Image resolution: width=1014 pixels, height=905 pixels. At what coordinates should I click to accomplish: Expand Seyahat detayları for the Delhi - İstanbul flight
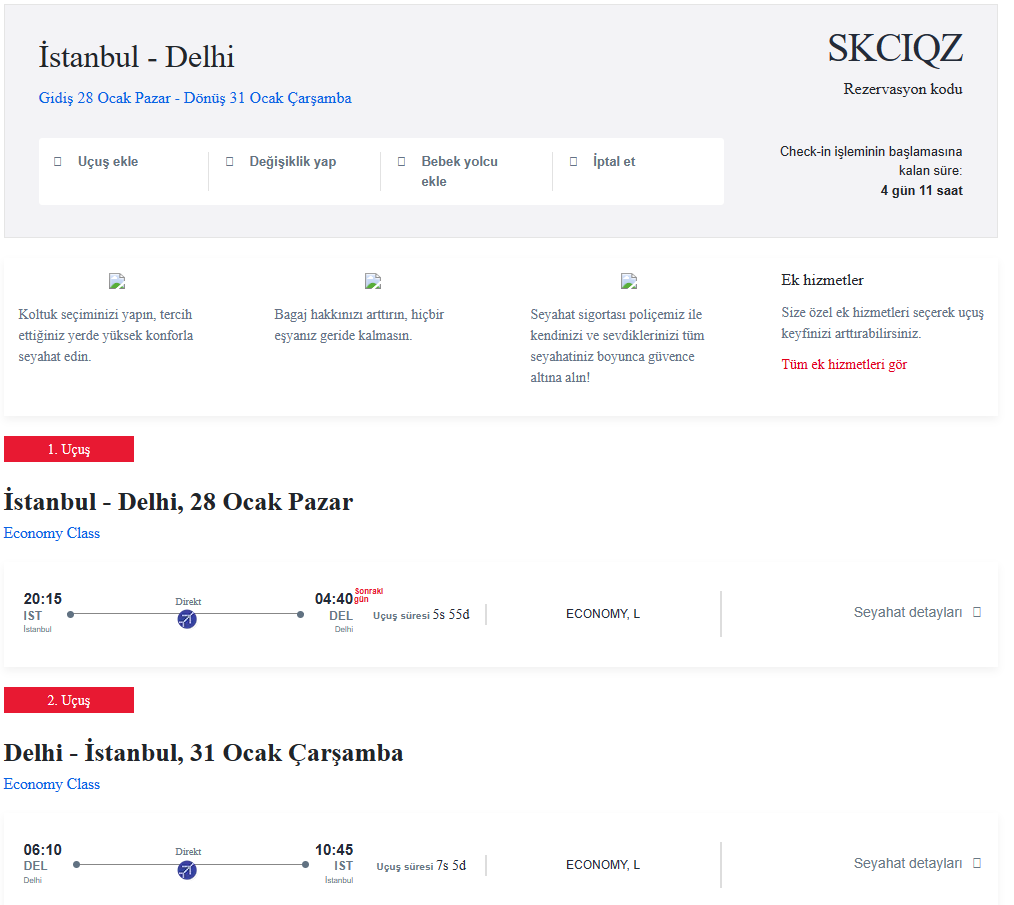(x=917, y=863)
